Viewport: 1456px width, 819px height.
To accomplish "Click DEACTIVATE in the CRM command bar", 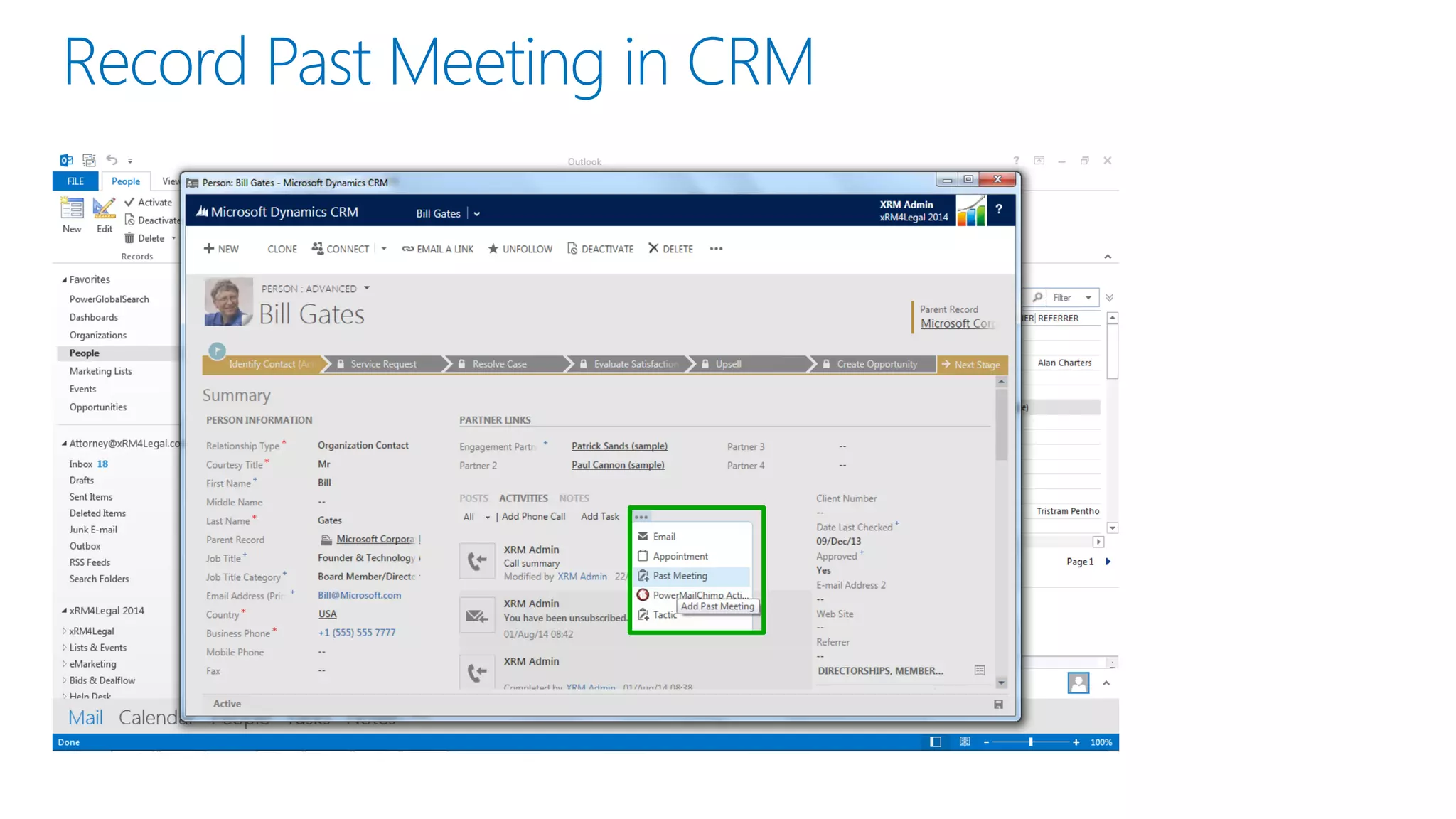I will [x=600, y=249].
